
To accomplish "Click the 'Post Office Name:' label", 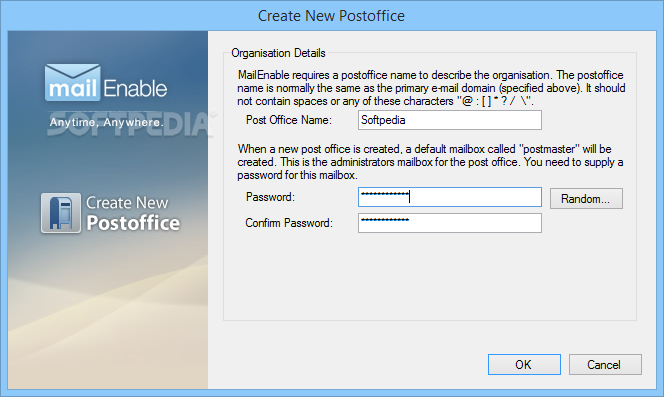I will coord(289,120).
